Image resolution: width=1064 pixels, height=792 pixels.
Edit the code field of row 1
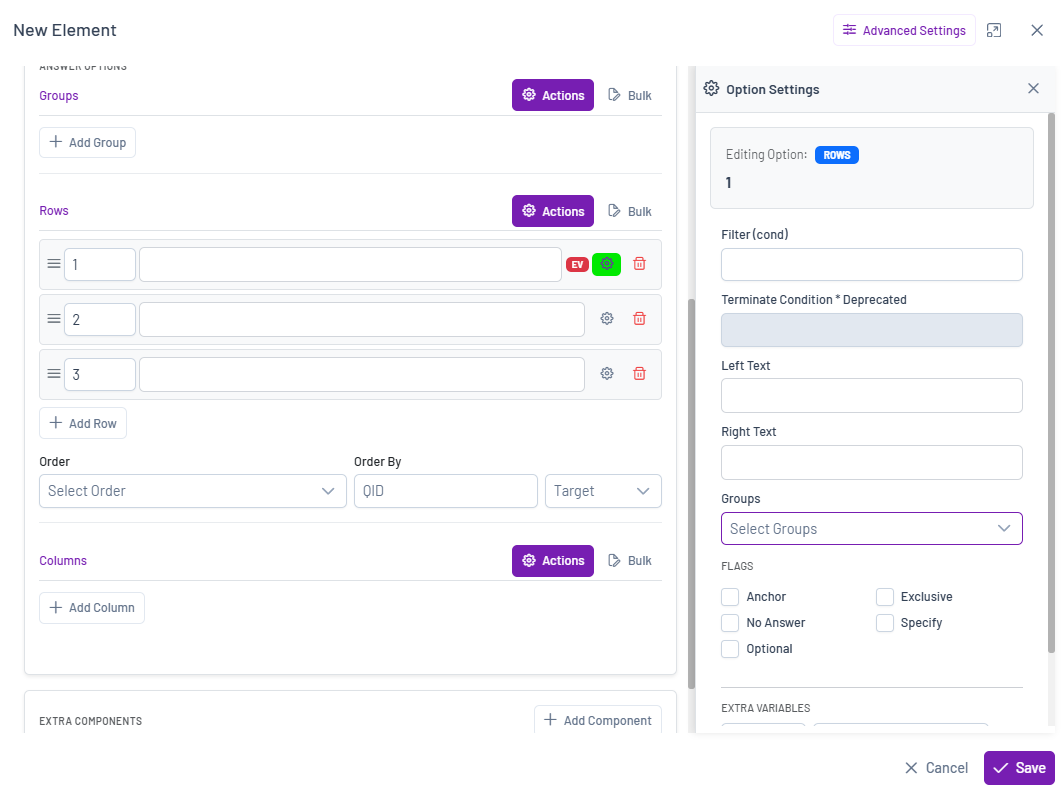[x=100, y=265]
